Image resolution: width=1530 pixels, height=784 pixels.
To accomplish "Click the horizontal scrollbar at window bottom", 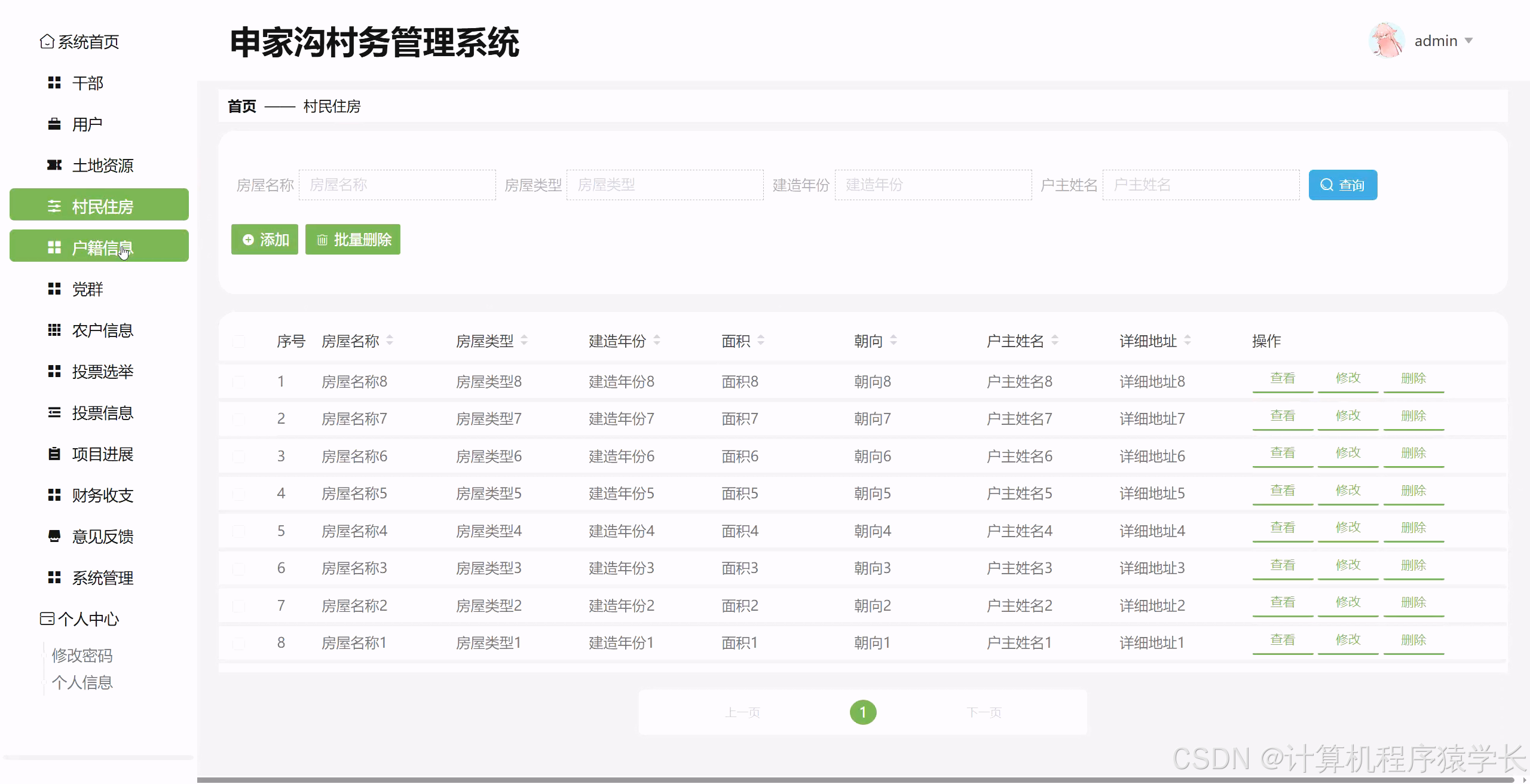I will point(855,780).
